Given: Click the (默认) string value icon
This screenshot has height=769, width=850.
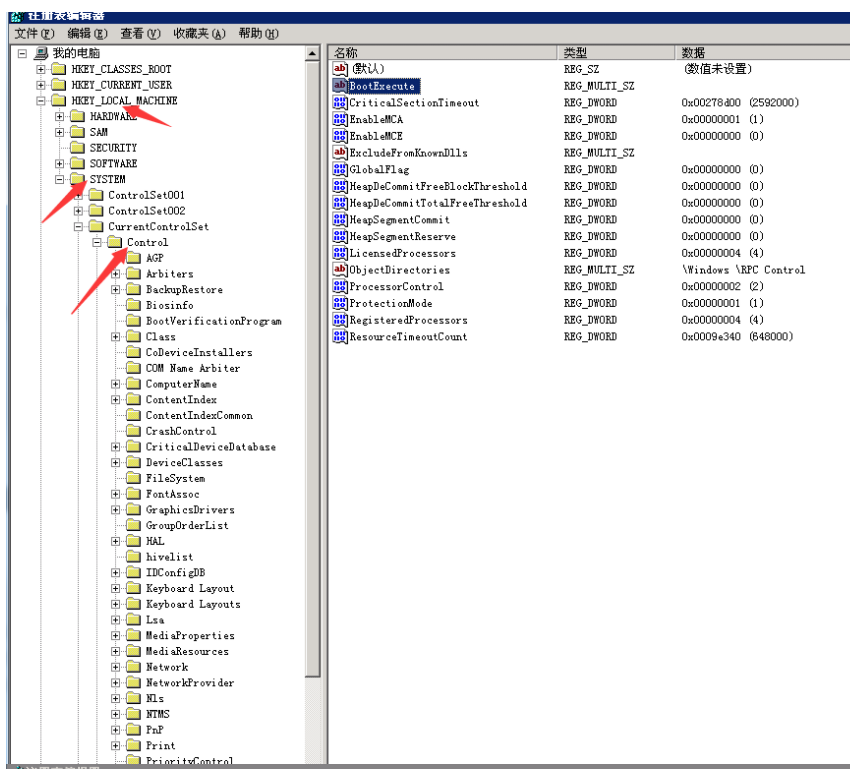Looking at the screenshot, I should [x=340, y=69].
